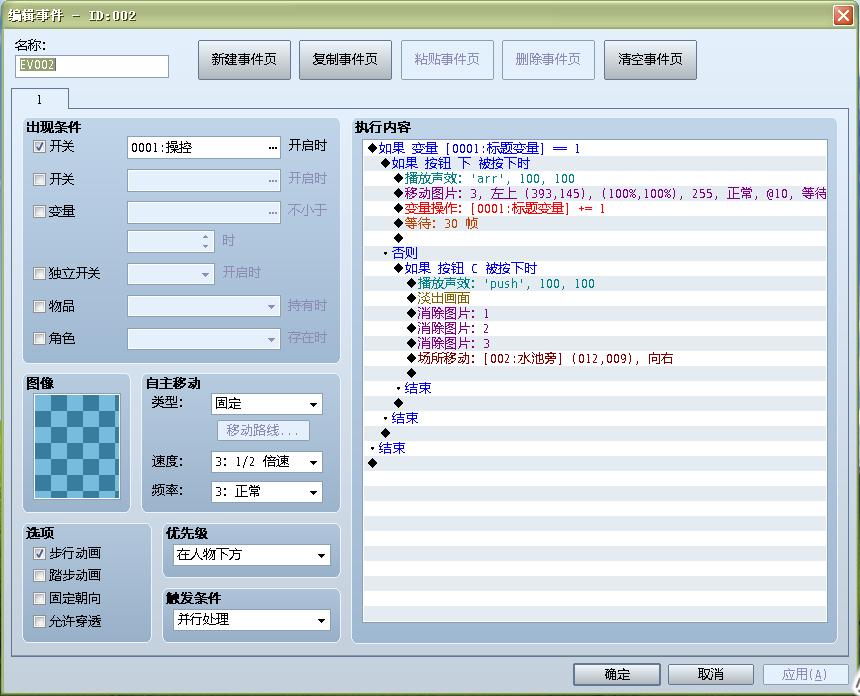
Task: Click the EV002 name field
Action: click(x=92, y=66)
